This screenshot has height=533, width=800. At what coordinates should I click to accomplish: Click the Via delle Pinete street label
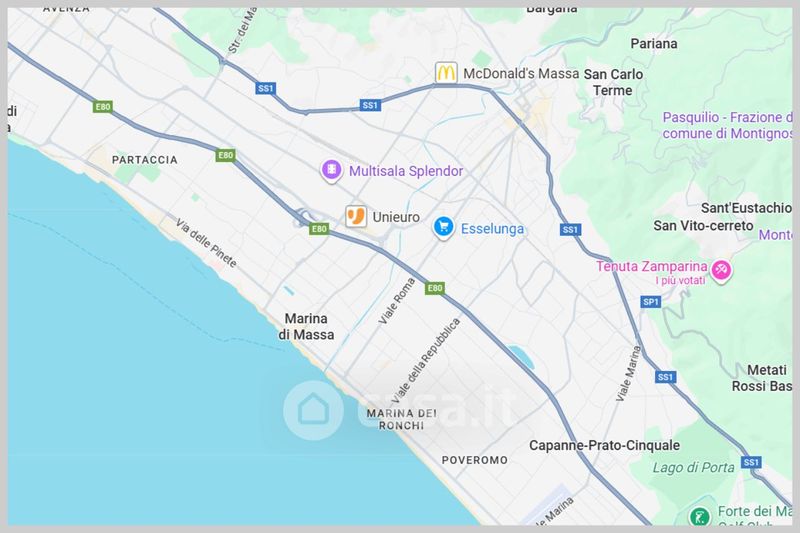click(206, 243)
